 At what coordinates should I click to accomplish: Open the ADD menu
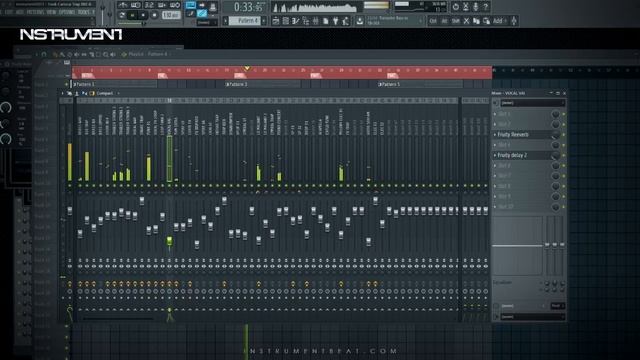[19, 12]
